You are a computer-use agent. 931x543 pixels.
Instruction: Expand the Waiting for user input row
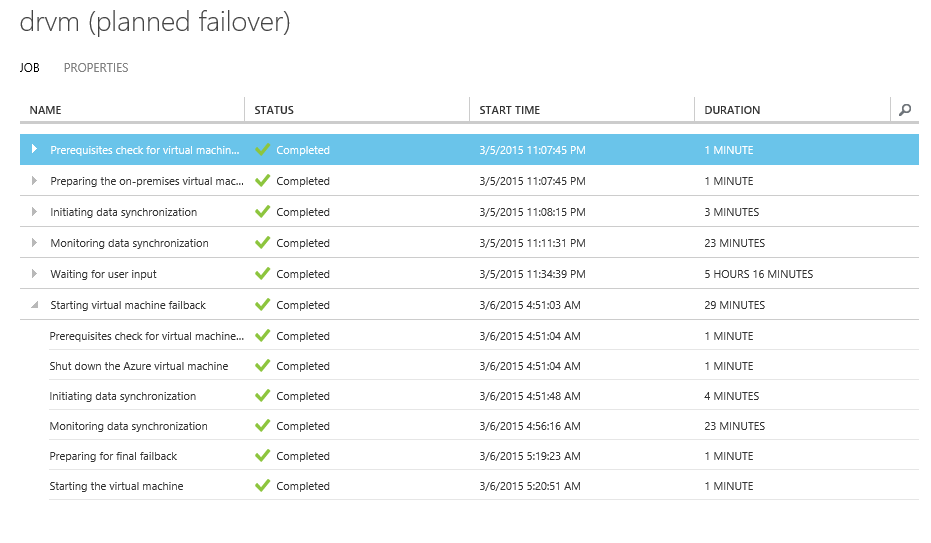click(x=34, y=274)
